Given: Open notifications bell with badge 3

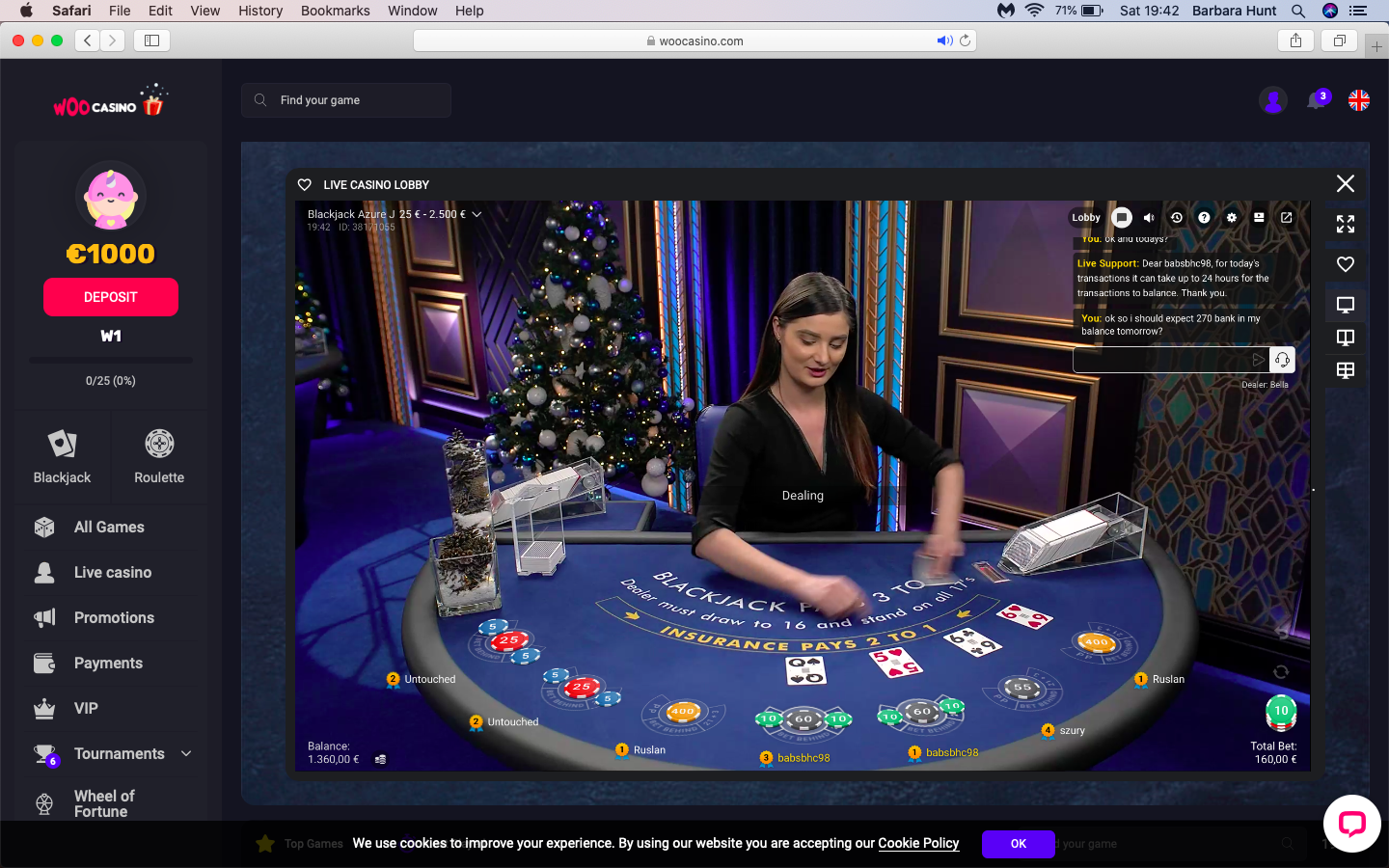Looking at the screenshot, I should [1318, 99].
